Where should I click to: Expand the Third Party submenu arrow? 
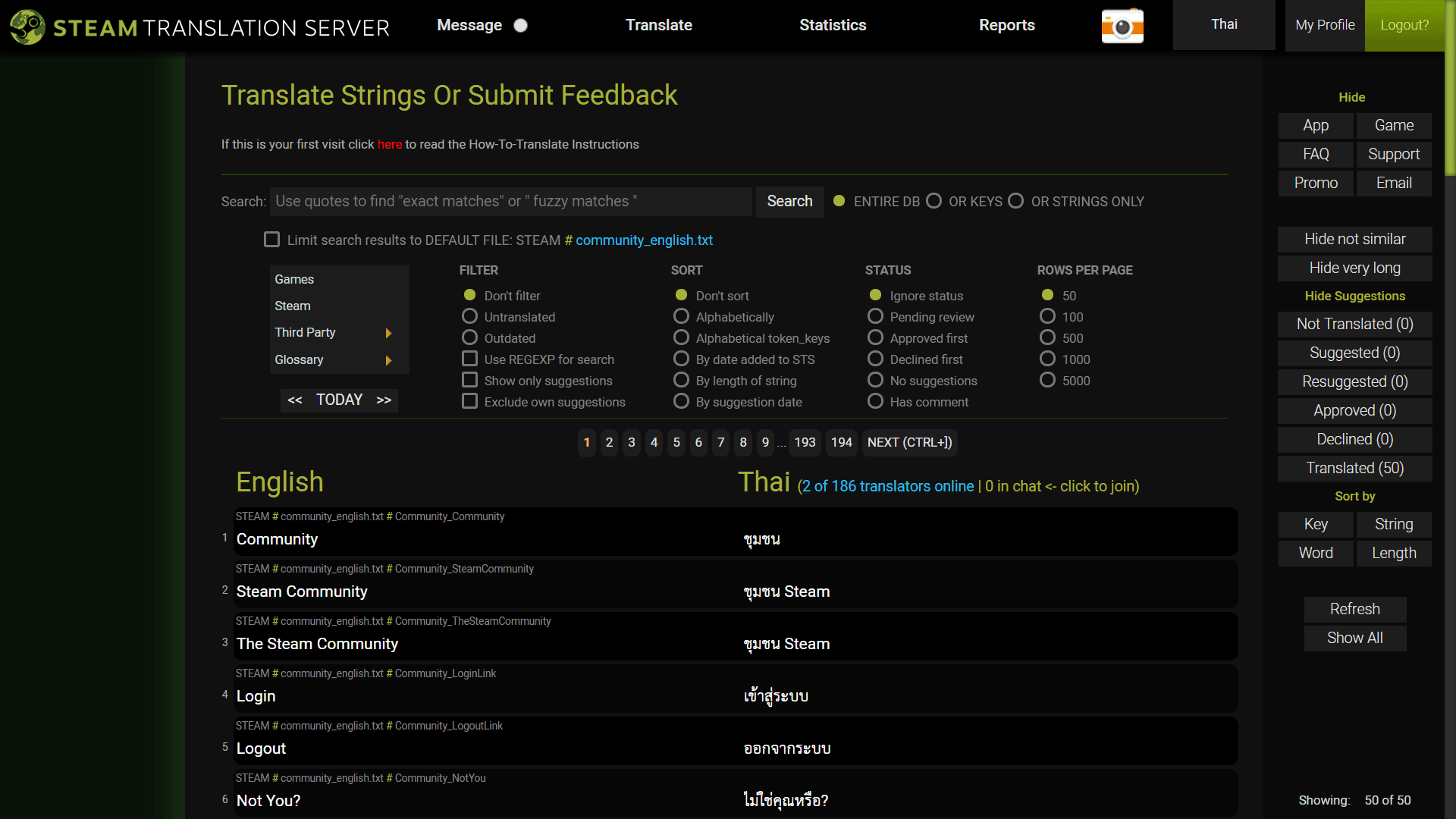[388, 333]
